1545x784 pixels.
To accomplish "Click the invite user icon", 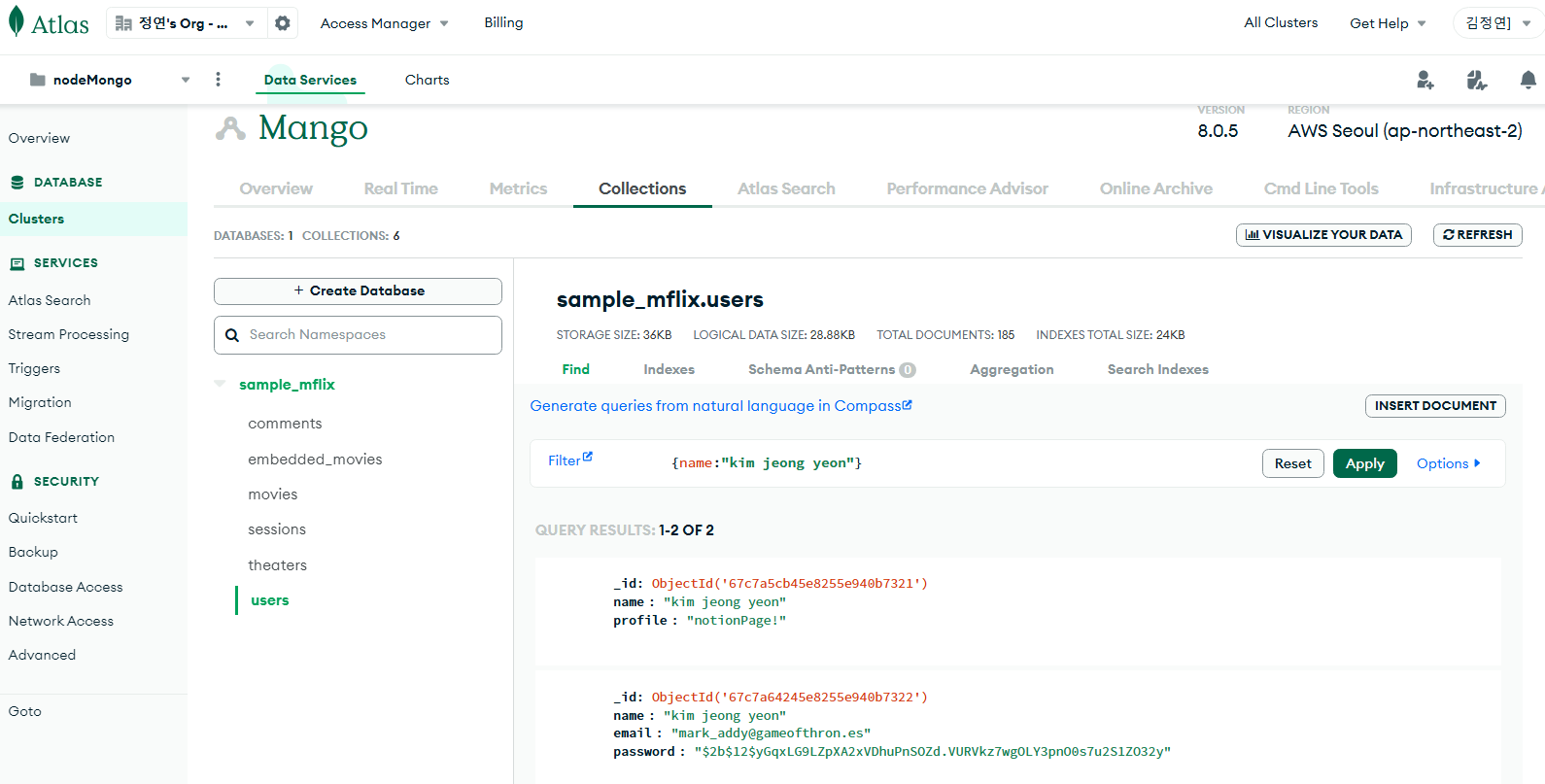I will (x=1425, y=80).
